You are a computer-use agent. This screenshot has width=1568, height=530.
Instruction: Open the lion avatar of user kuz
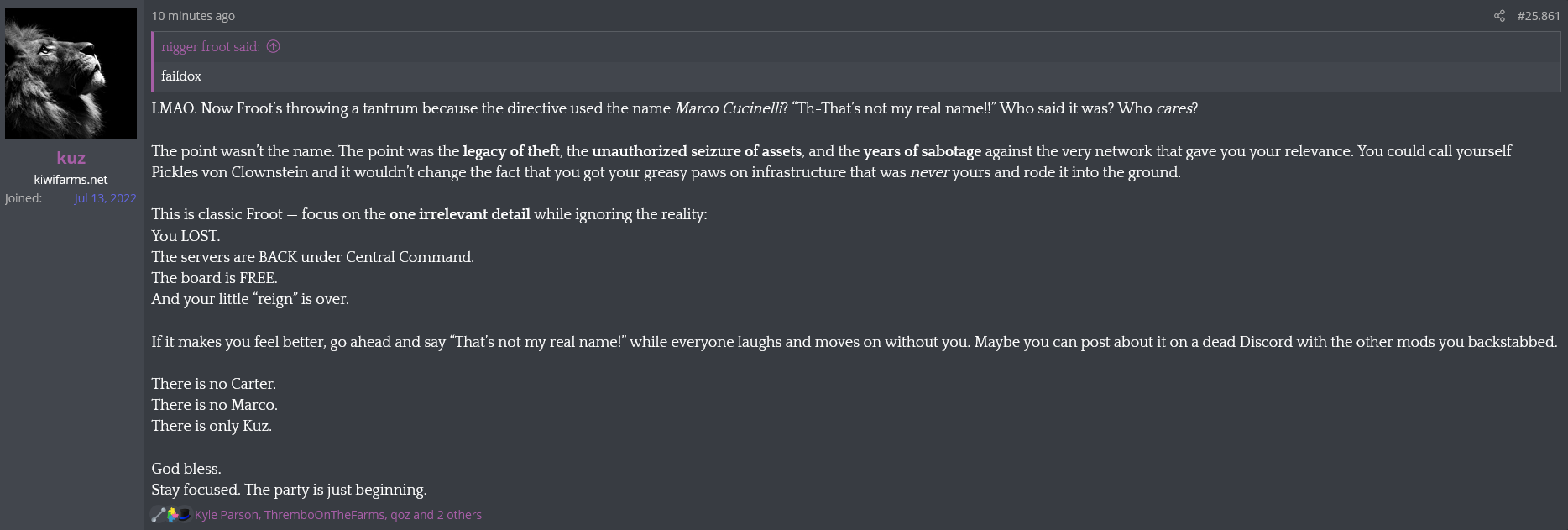click(x=71, y=74)
